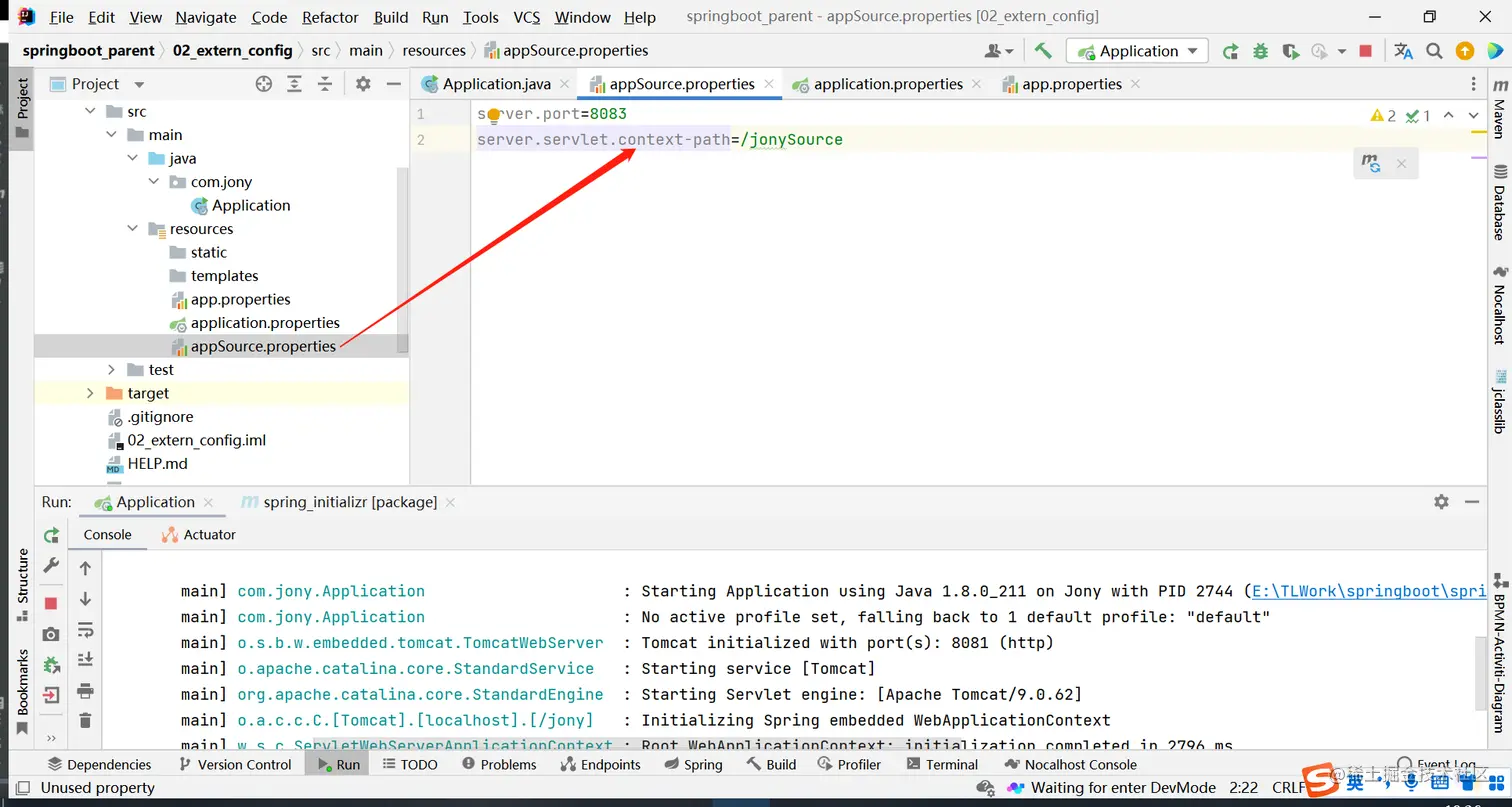
Task: Open the TODO tool window button
Action: pos(409,764)
